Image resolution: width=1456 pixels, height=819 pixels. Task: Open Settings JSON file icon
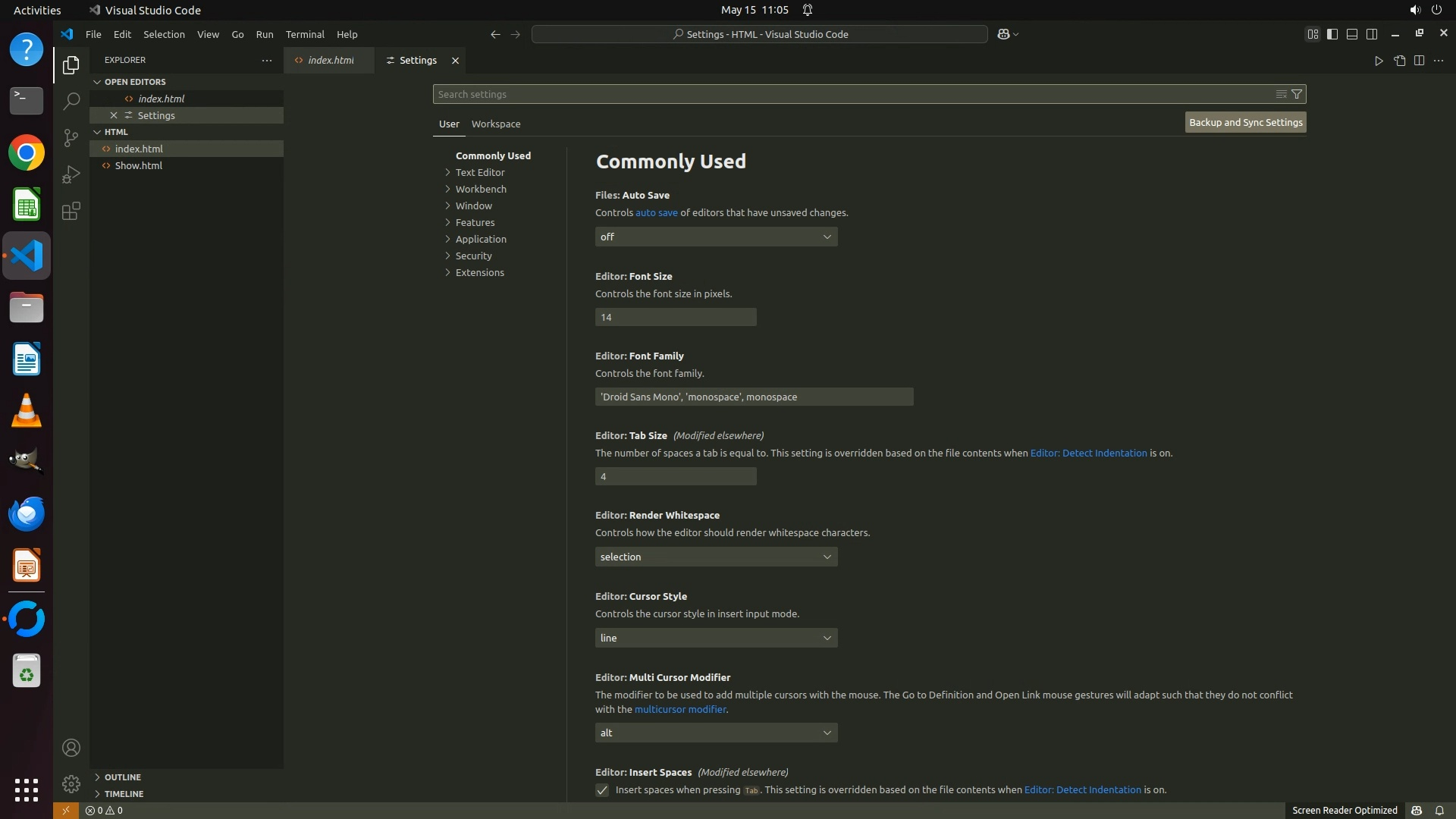[1399, 61]
